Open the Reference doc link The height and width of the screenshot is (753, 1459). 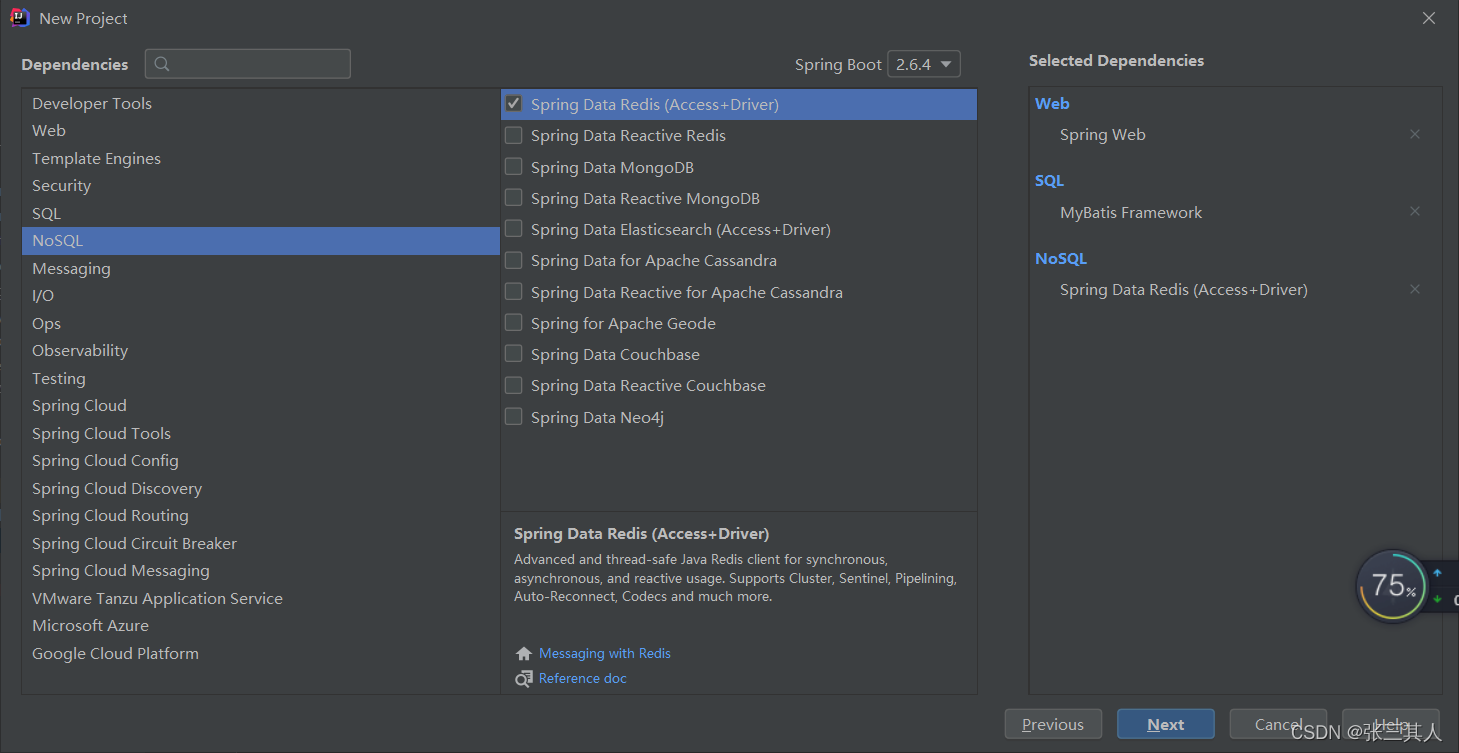(583, 678)
